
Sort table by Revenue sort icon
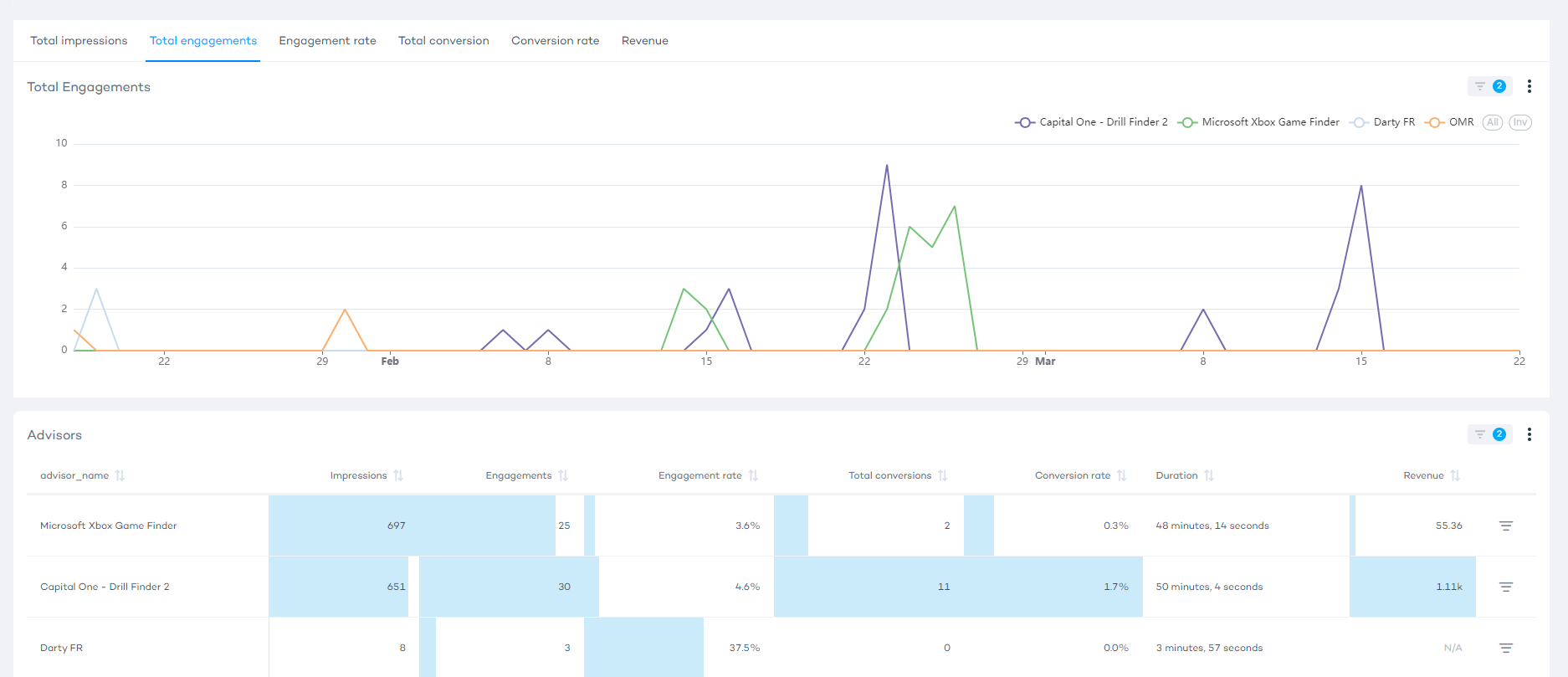click(1455, 475)
